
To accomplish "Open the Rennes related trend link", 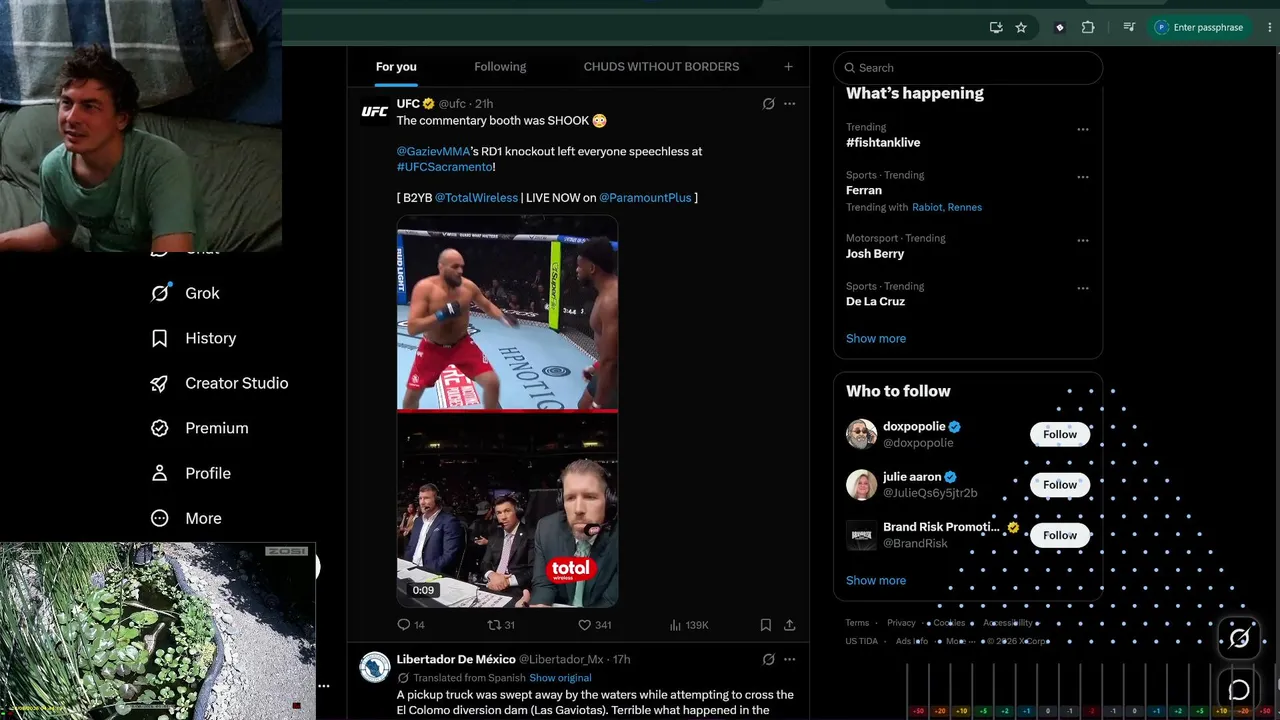I will pos(965,208).
